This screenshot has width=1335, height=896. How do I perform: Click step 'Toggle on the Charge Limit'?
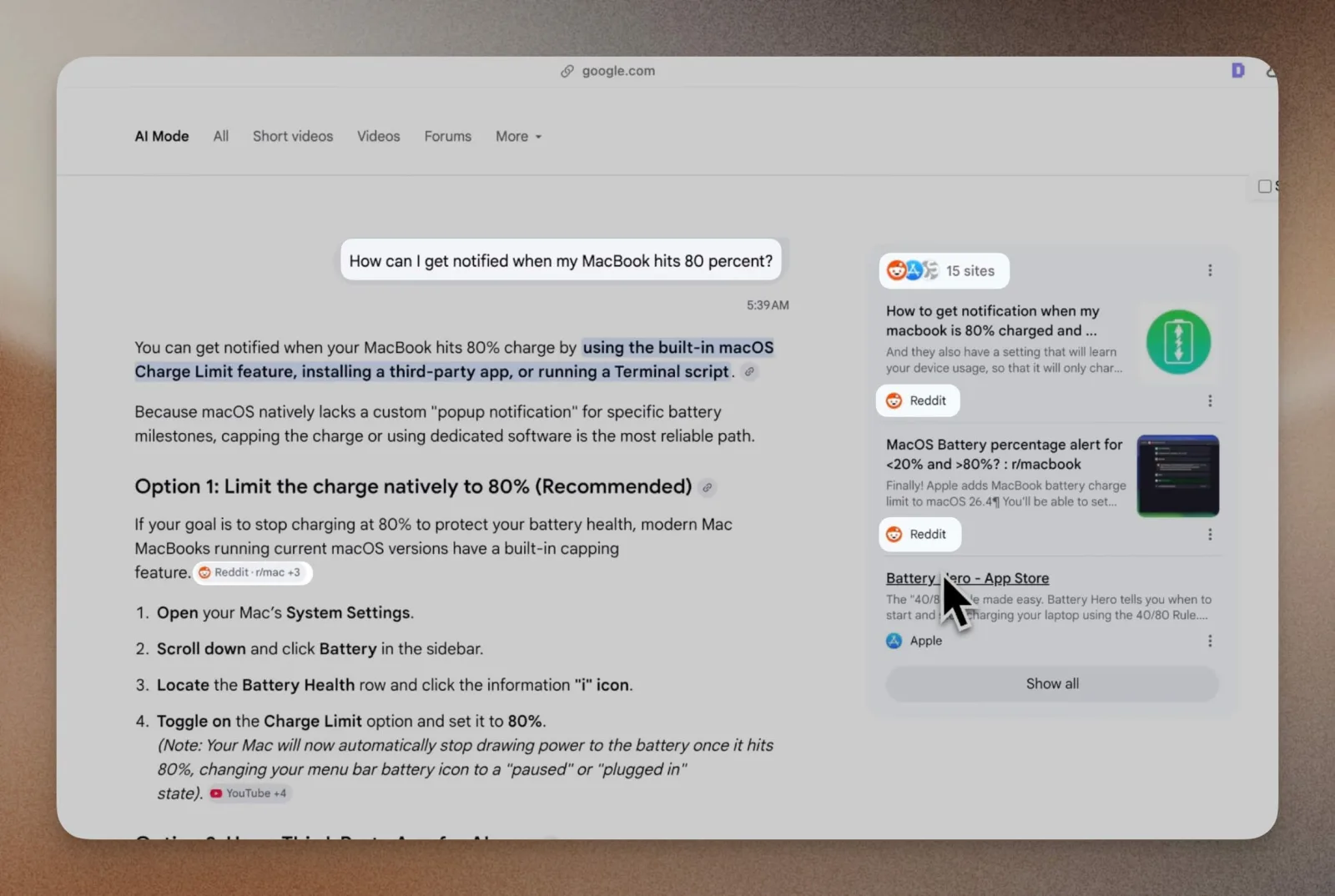tap(351, 722)
